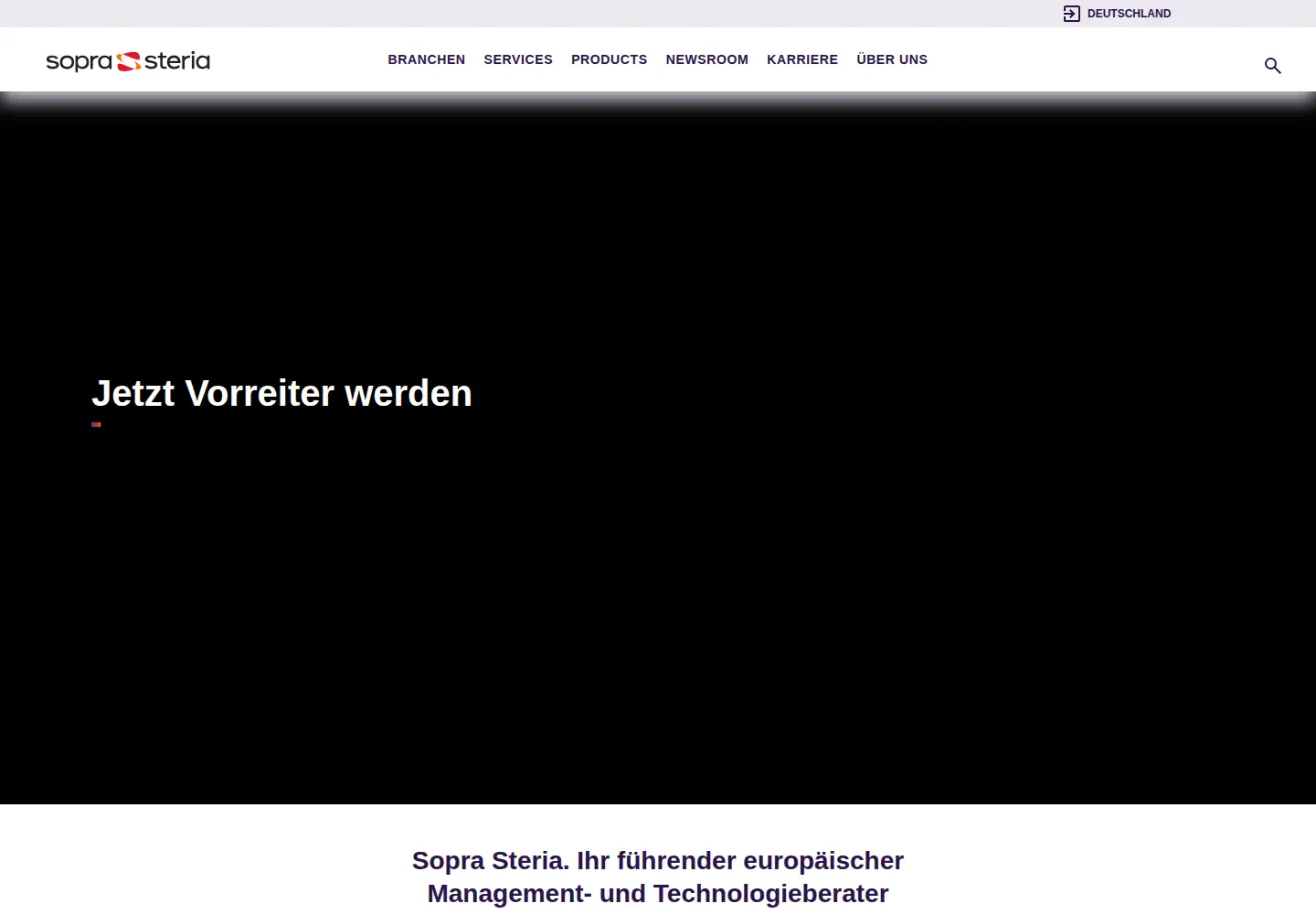Viewport: 1316px width, 914px height.
Task: Open the PRODUCTS menu
Action: (610, 59)
